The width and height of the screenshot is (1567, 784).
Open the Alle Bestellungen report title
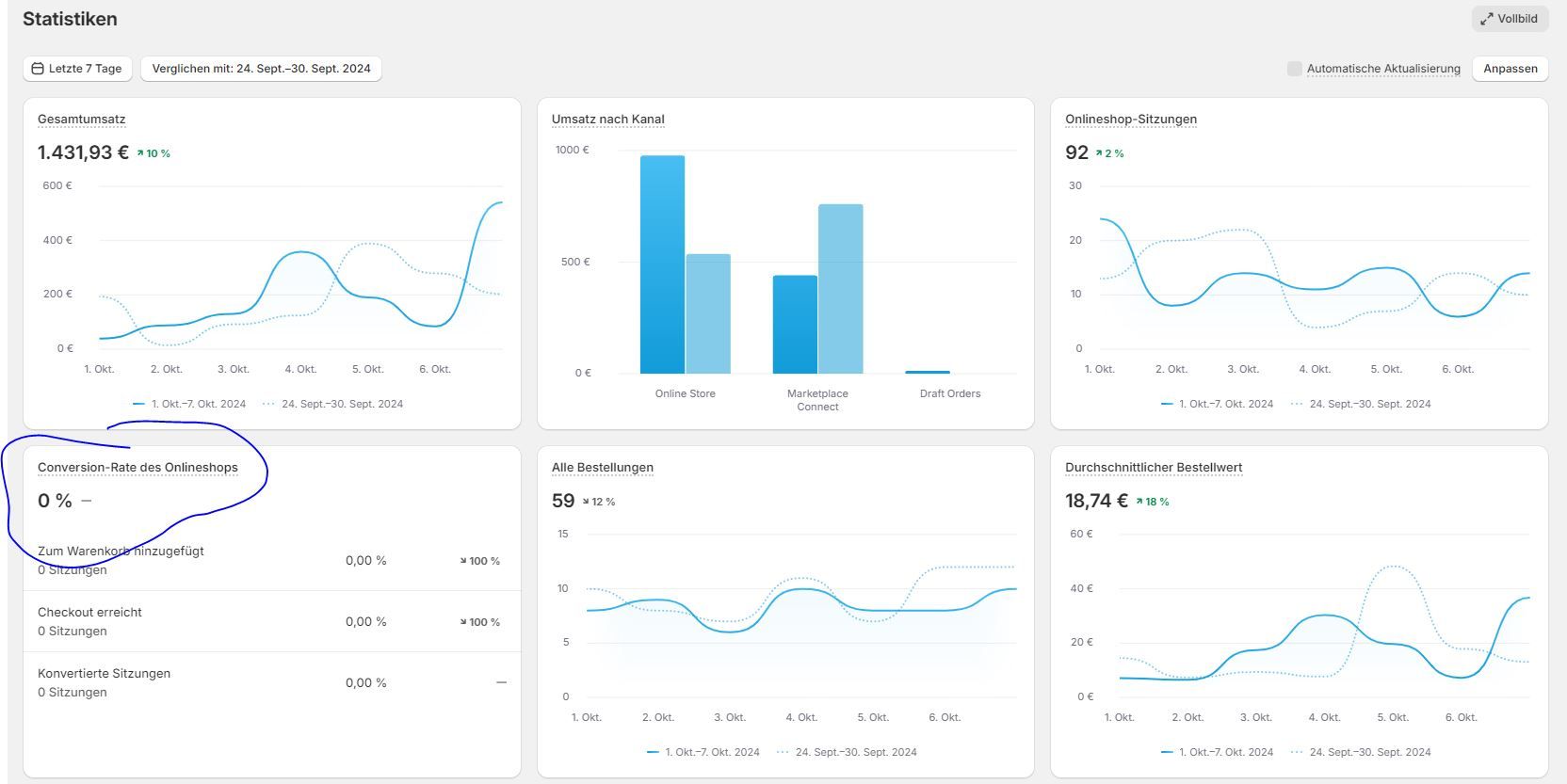tap(602, 468)
